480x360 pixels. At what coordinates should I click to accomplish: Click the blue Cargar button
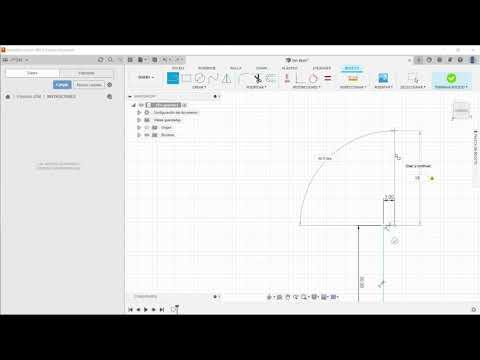pos(62,85)
